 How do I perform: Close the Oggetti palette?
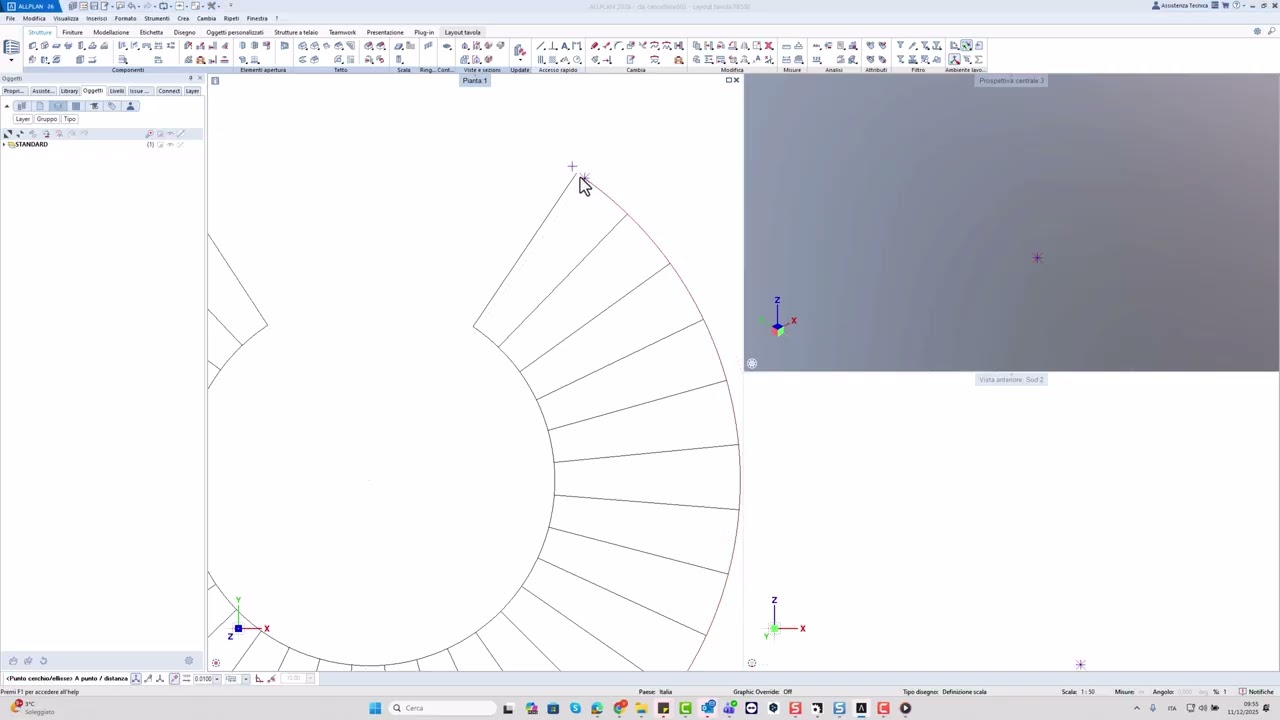[x=200, y=78]
